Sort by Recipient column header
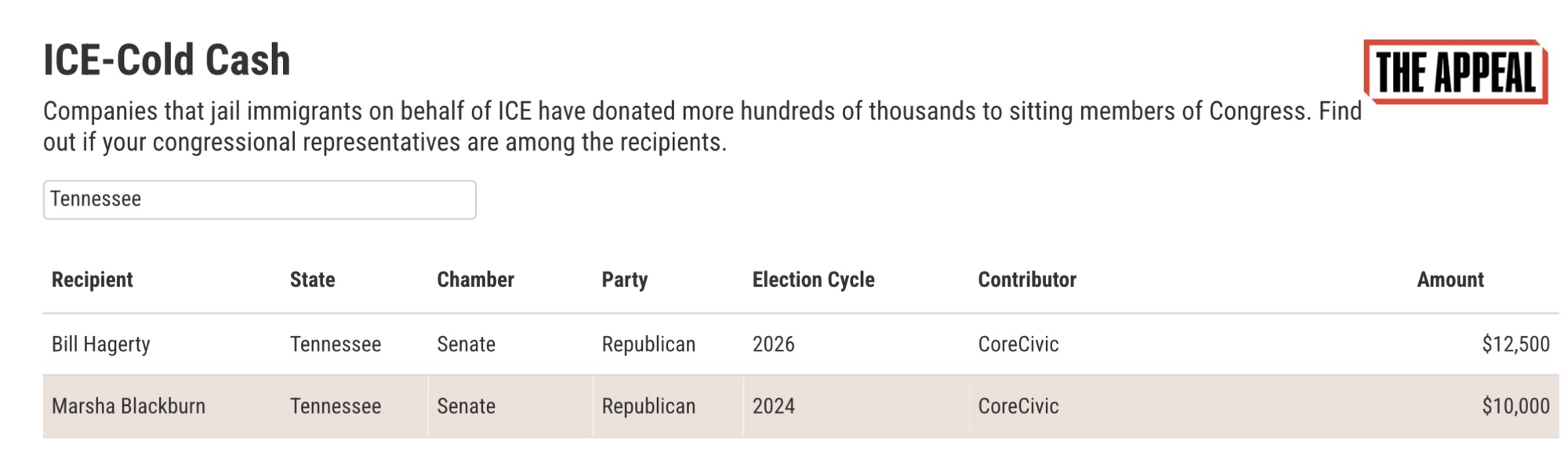Viewport: 1568px width, 455px height. (93, 280)
